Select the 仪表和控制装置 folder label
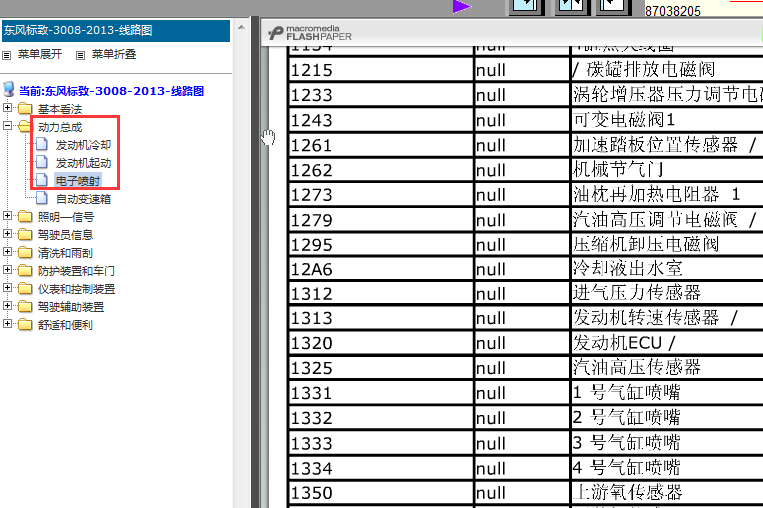The height and width of the screenshot is (508, 763). click(x=76, y=289)
